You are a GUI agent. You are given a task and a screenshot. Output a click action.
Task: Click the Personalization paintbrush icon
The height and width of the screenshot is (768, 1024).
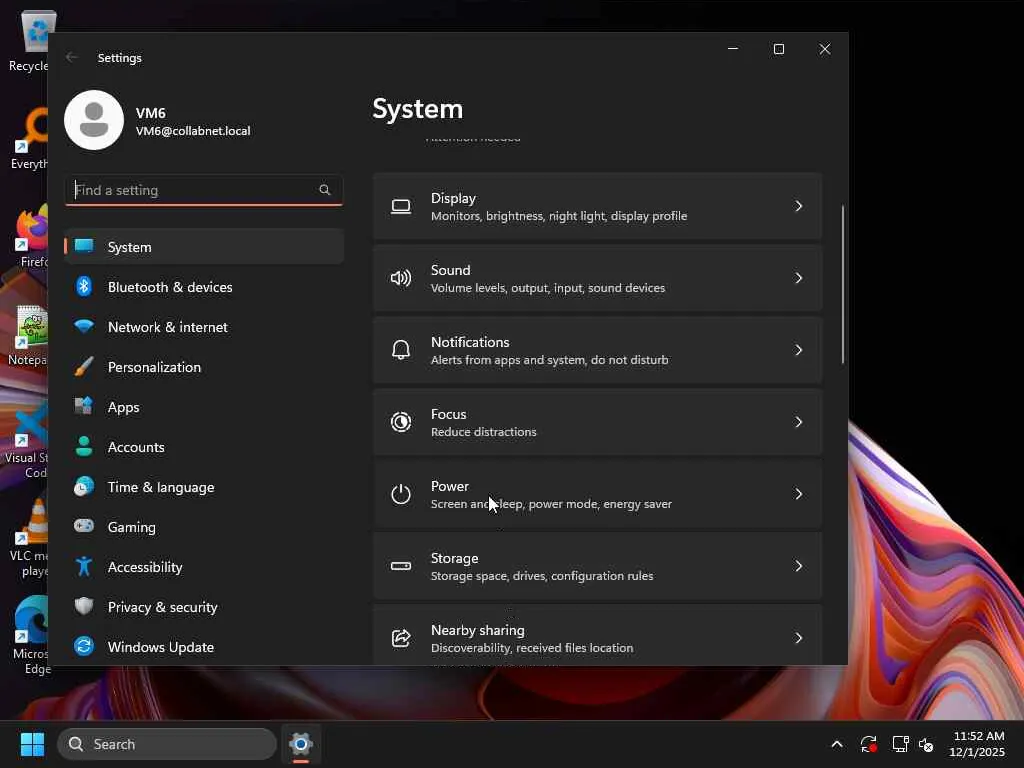(84, 367)
